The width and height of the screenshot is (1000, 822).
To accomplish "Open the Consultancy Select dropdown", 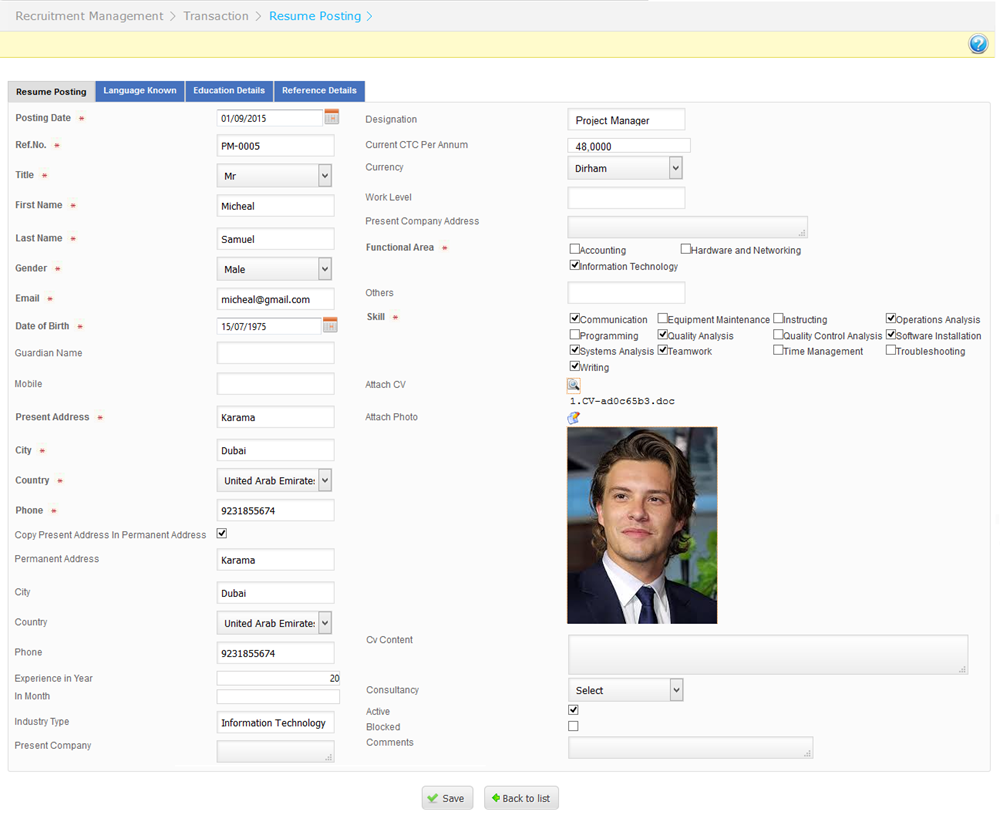I will [625, 689].
